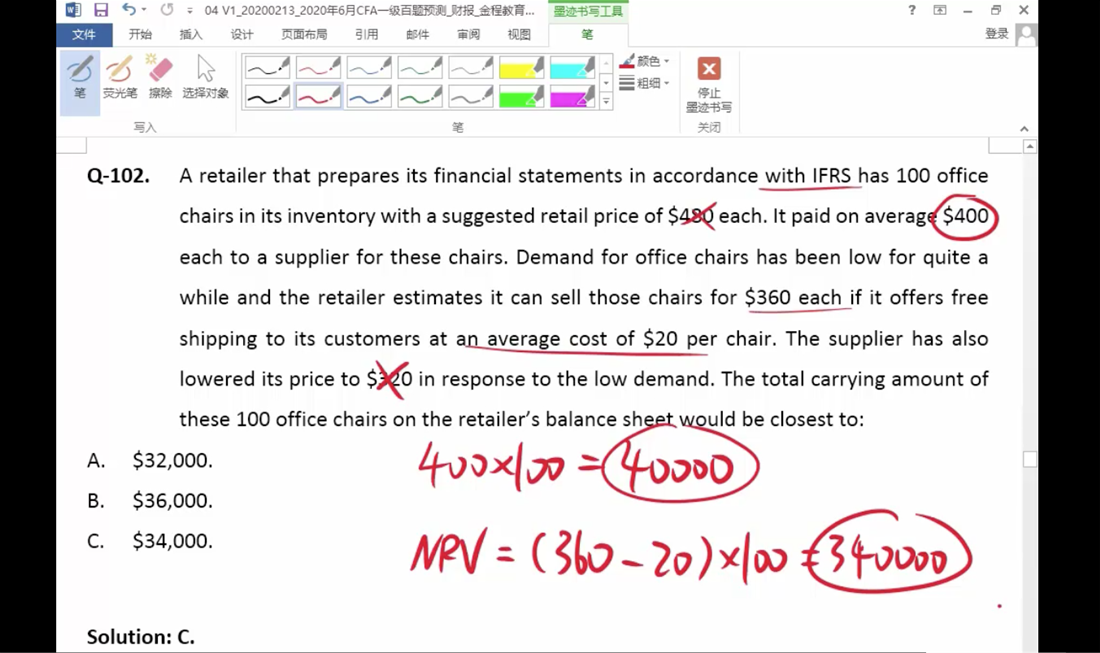Click the vertical scrollbar up arrow

[1030, 146]
